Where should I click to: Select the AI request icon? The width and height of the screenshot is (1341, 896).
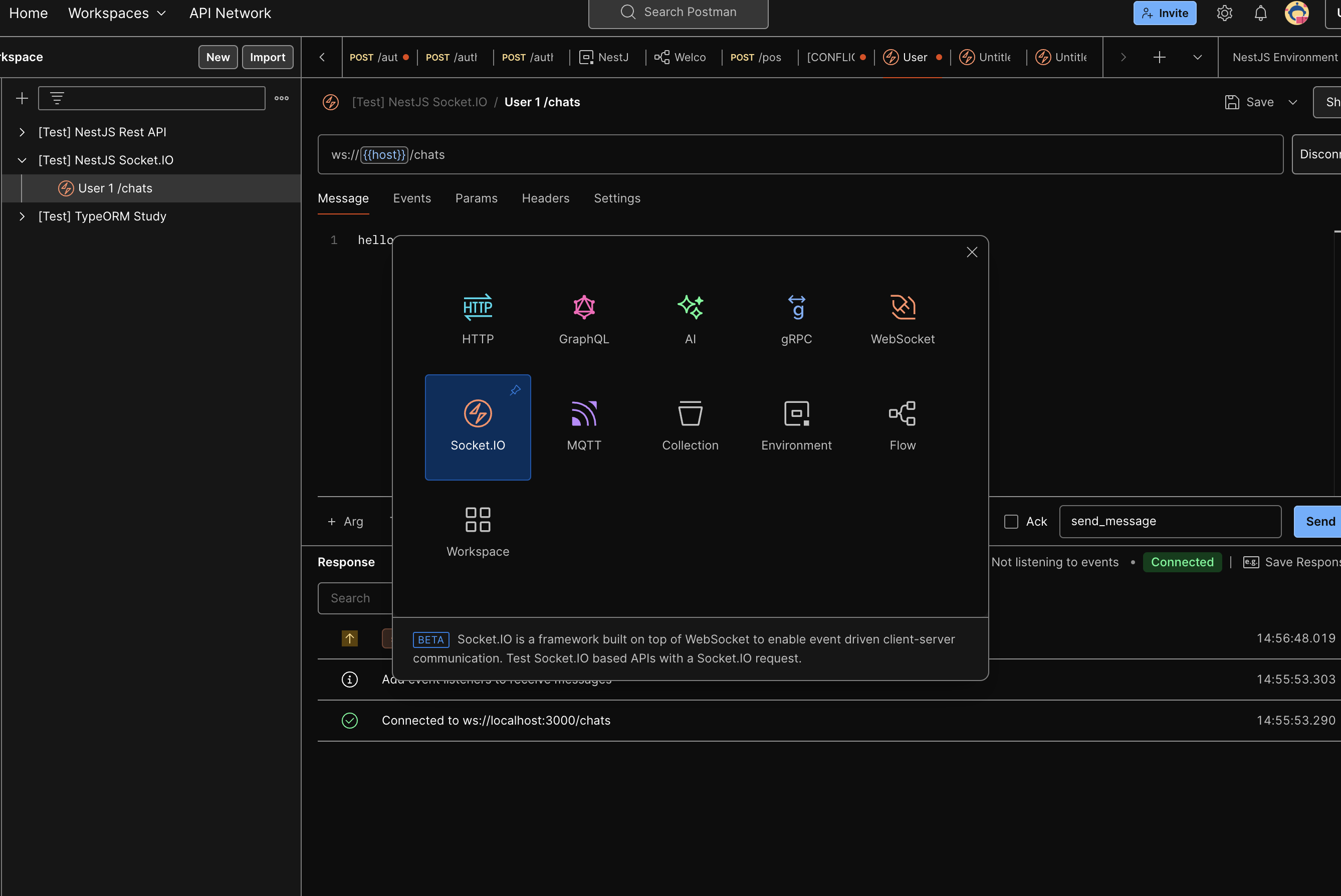[690, 308]
